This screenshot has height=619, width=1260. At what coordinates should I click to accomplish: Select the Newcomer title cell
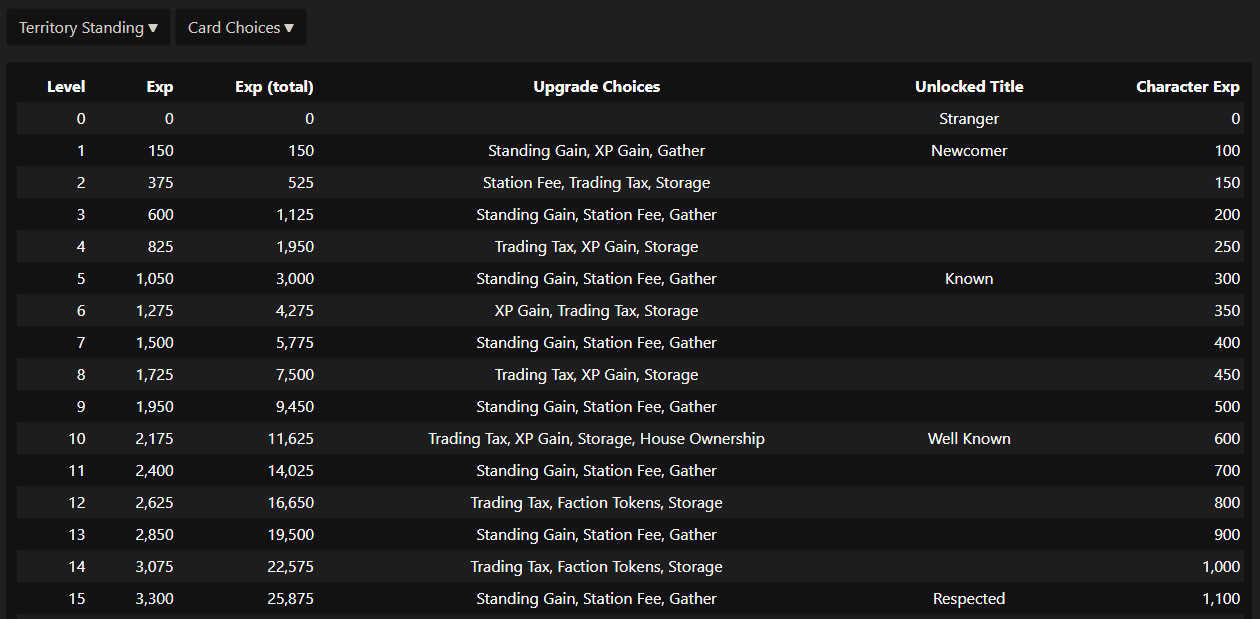(969, 151)
